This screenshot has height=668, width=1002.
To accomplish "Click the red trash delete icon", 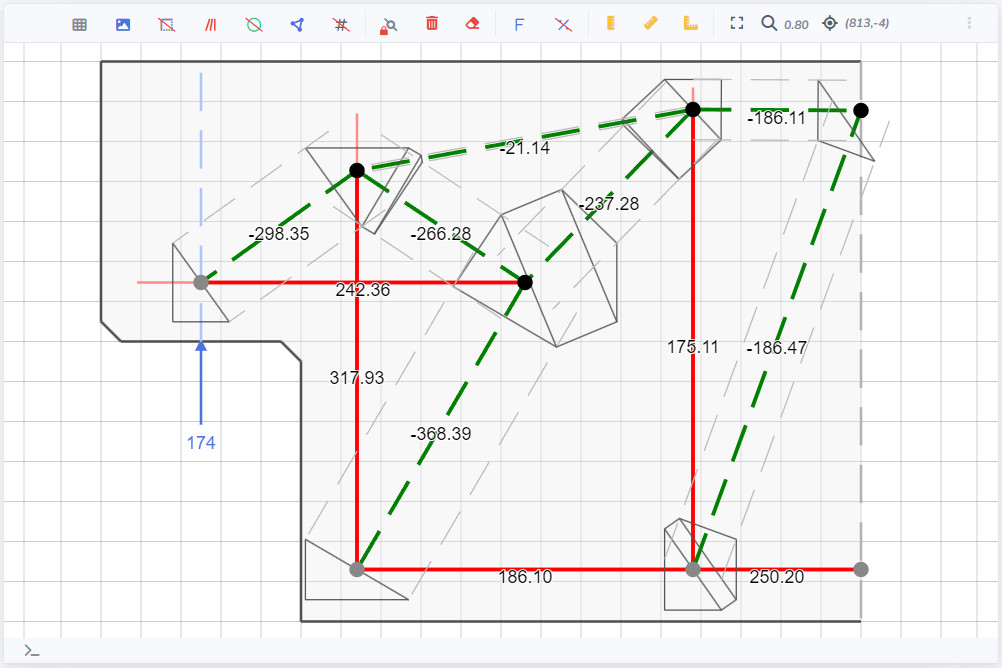I will pyautogui.click(x=432, y=24).
